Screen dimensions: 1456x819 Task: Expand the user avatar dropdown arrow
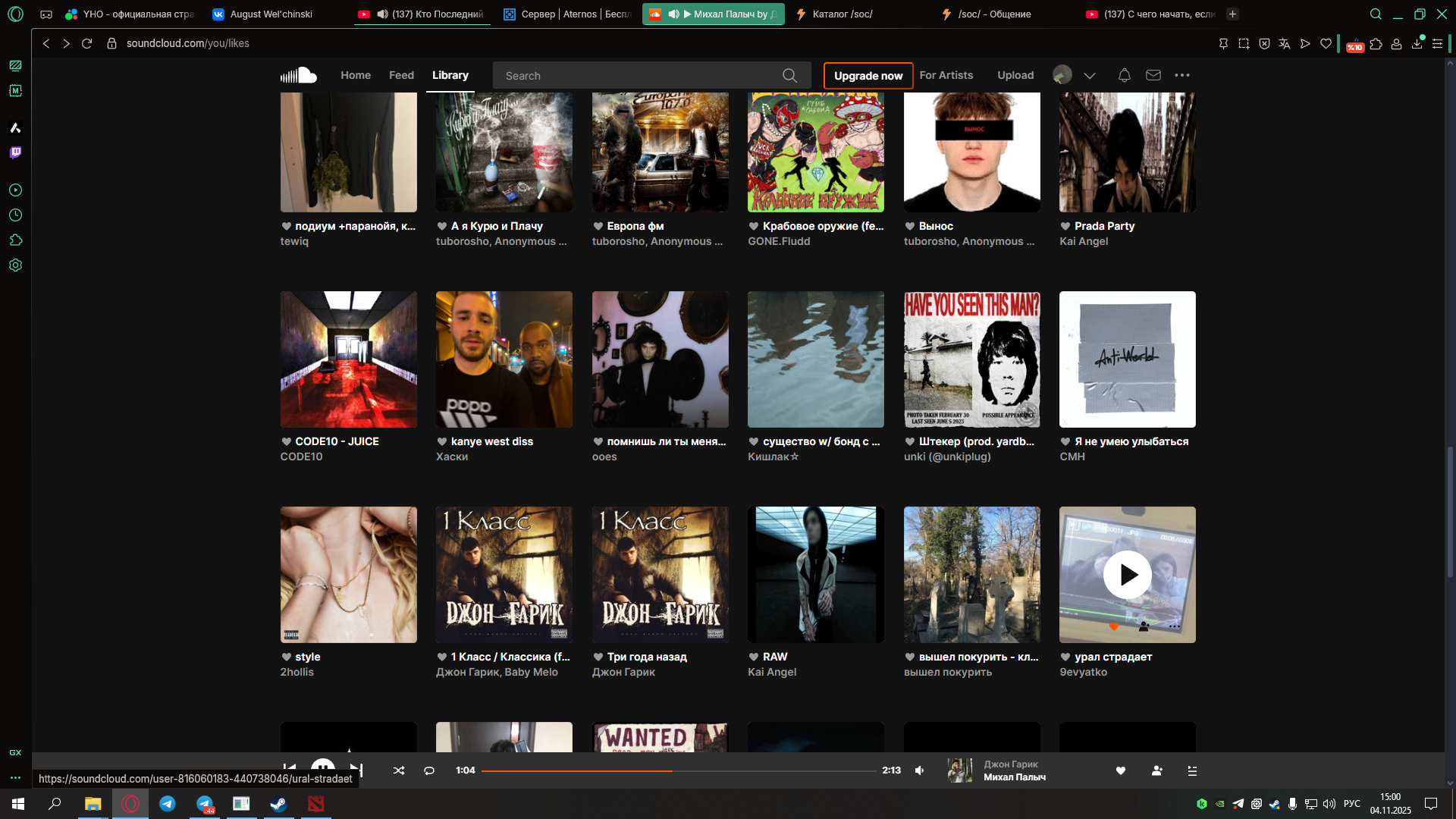(1090, 76)
